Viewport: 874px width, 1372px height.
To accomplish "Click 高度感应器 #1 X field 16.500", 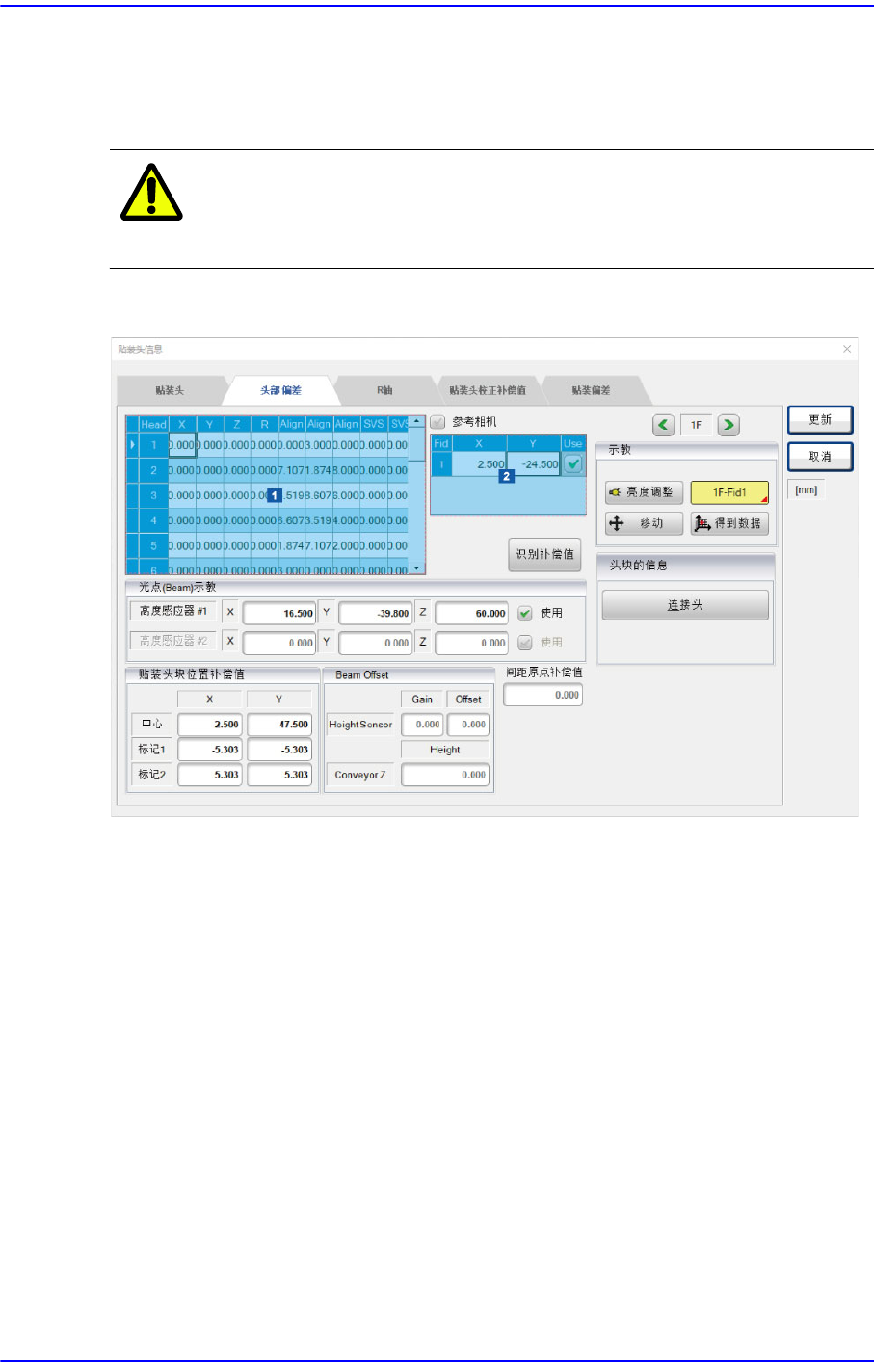I will (279, 613).
